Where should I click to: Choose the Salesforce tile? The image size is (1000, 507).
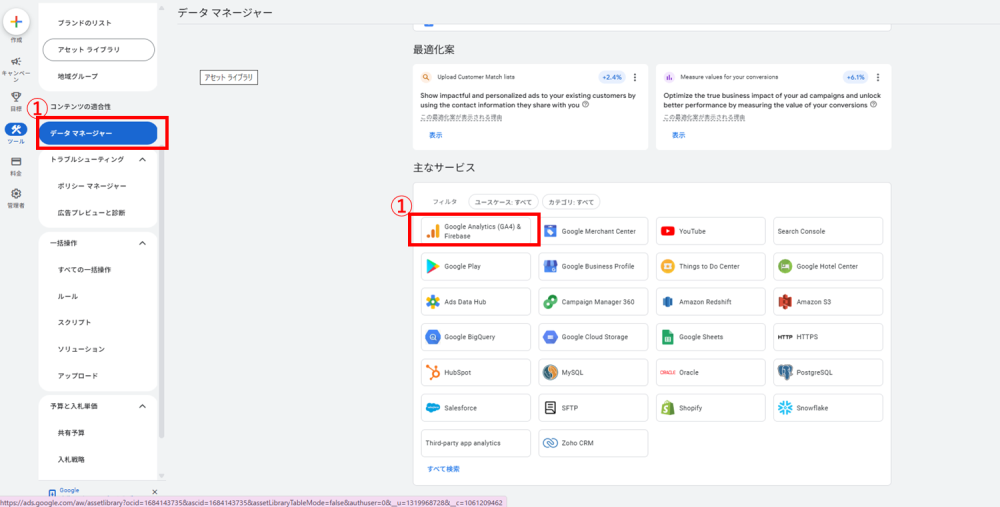tap(476, 408)
